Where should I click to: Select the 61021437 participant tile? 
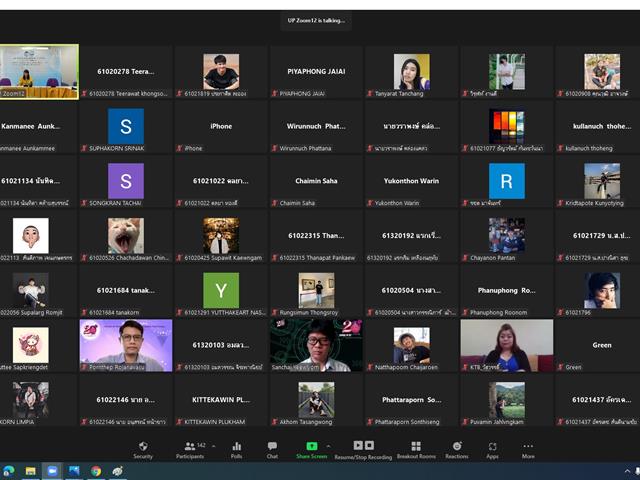coord(597,400)
